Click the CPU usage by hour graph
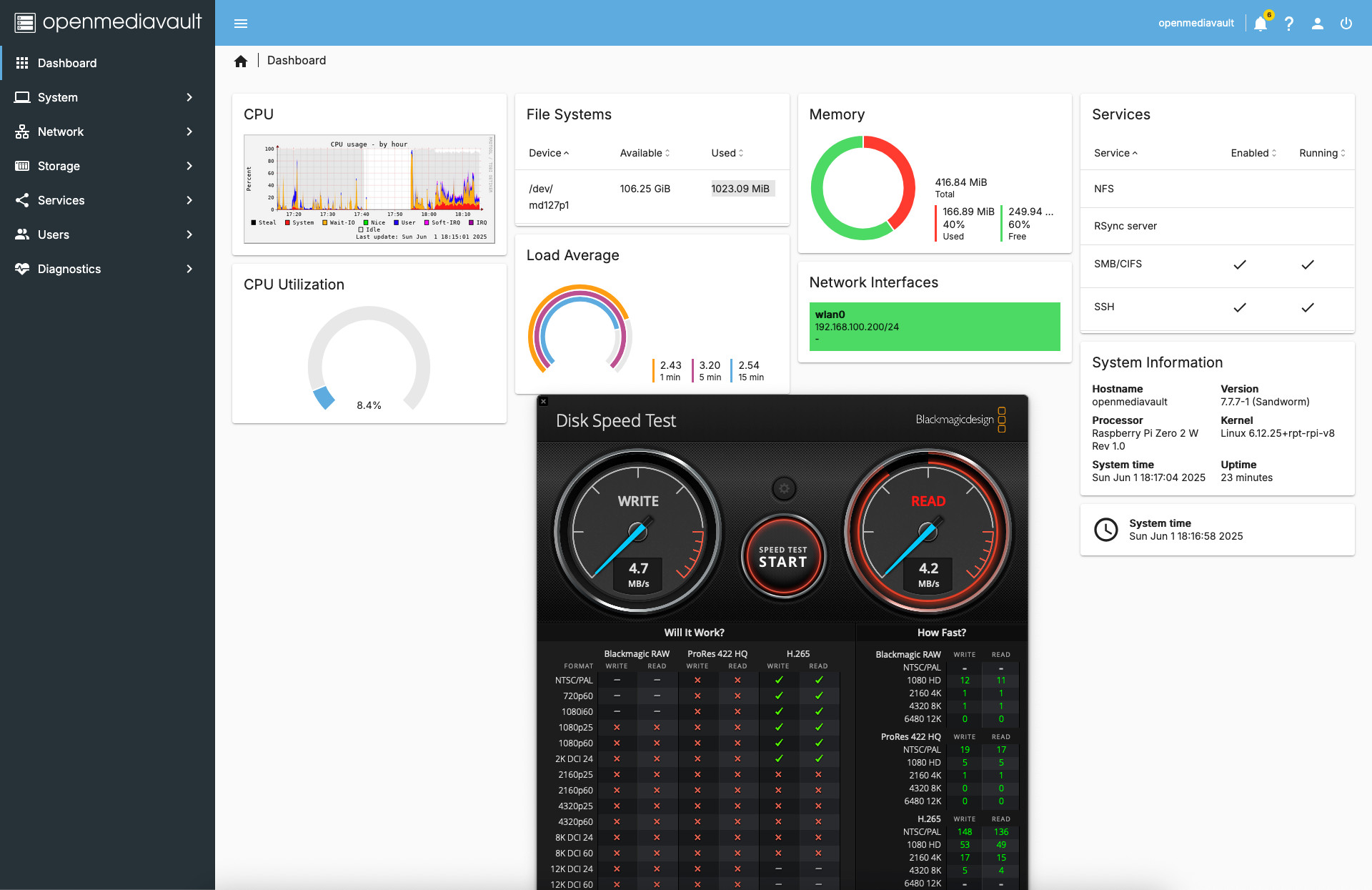This screenshot has height=890, width=1372. coord(369,189)
